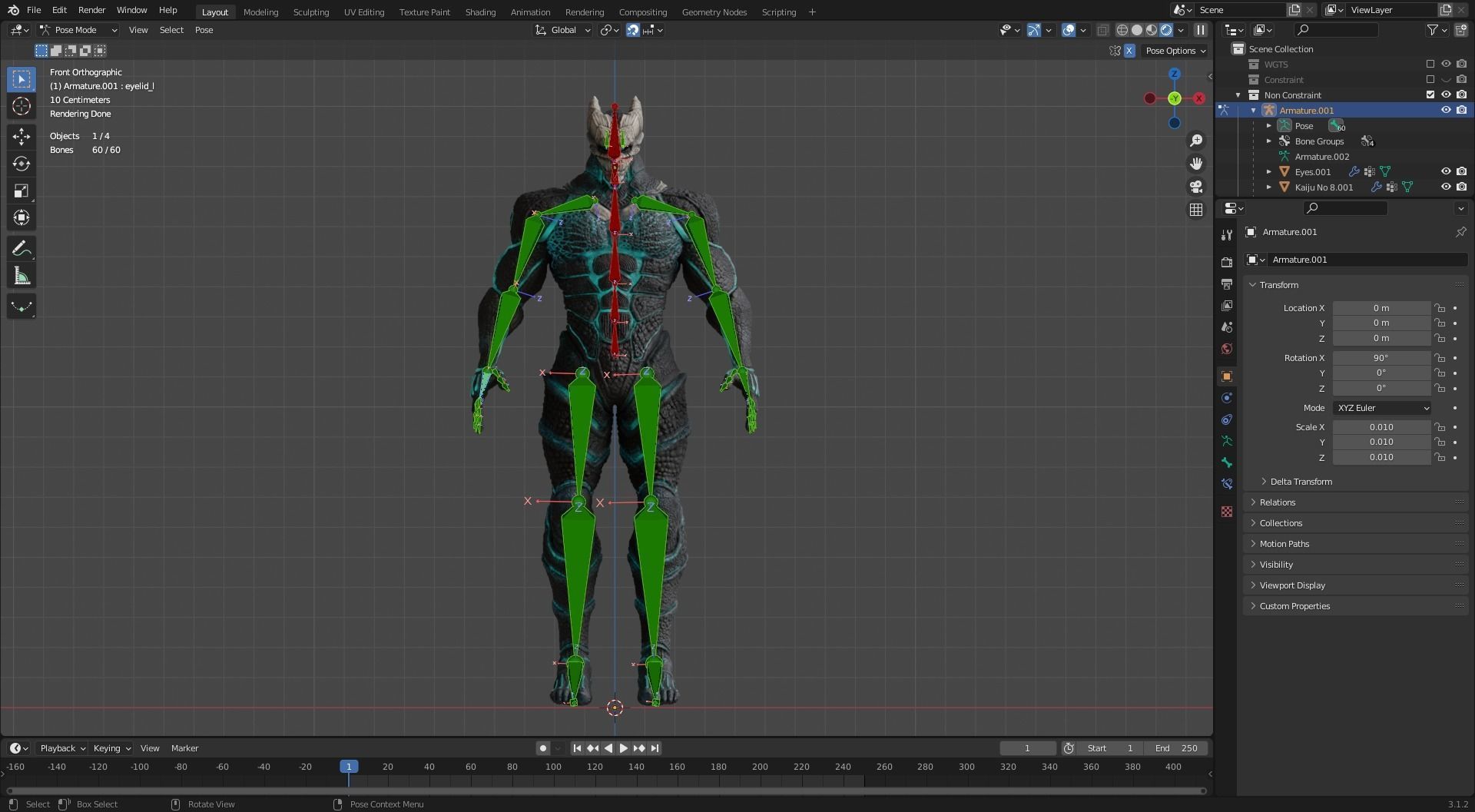Expand the Motion Paths panel

click(x=1356, y=544)
